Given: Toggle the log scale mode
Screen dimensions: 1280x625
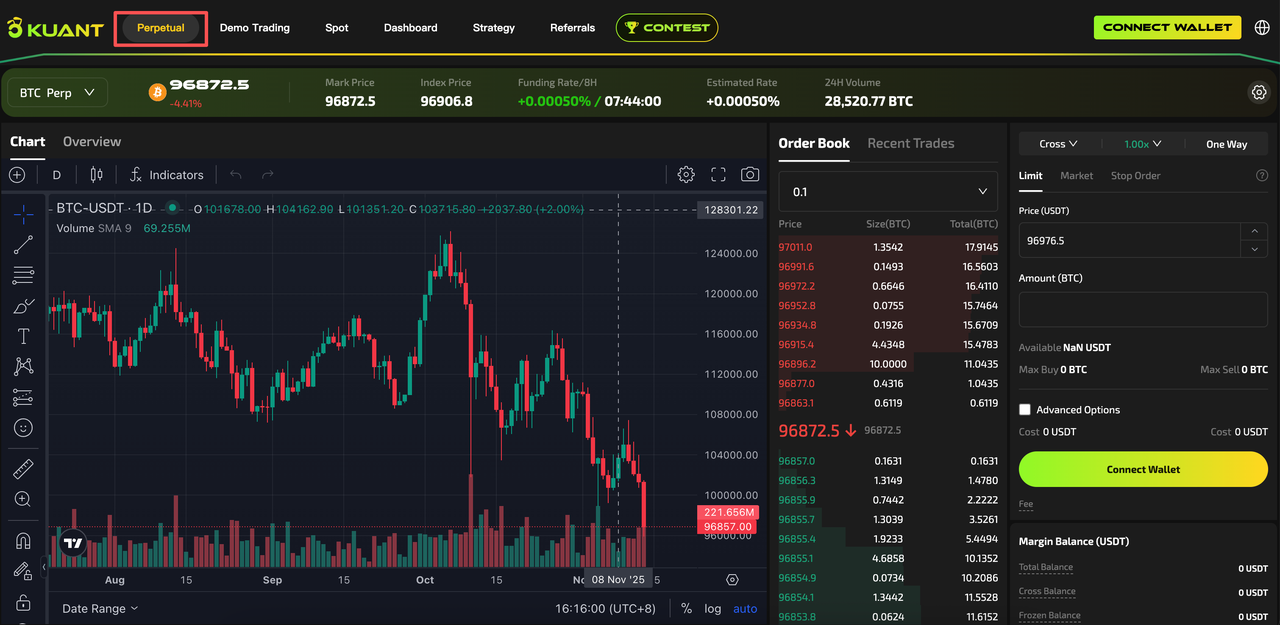Looking at the screenshot, I should [x=713, y=608].
